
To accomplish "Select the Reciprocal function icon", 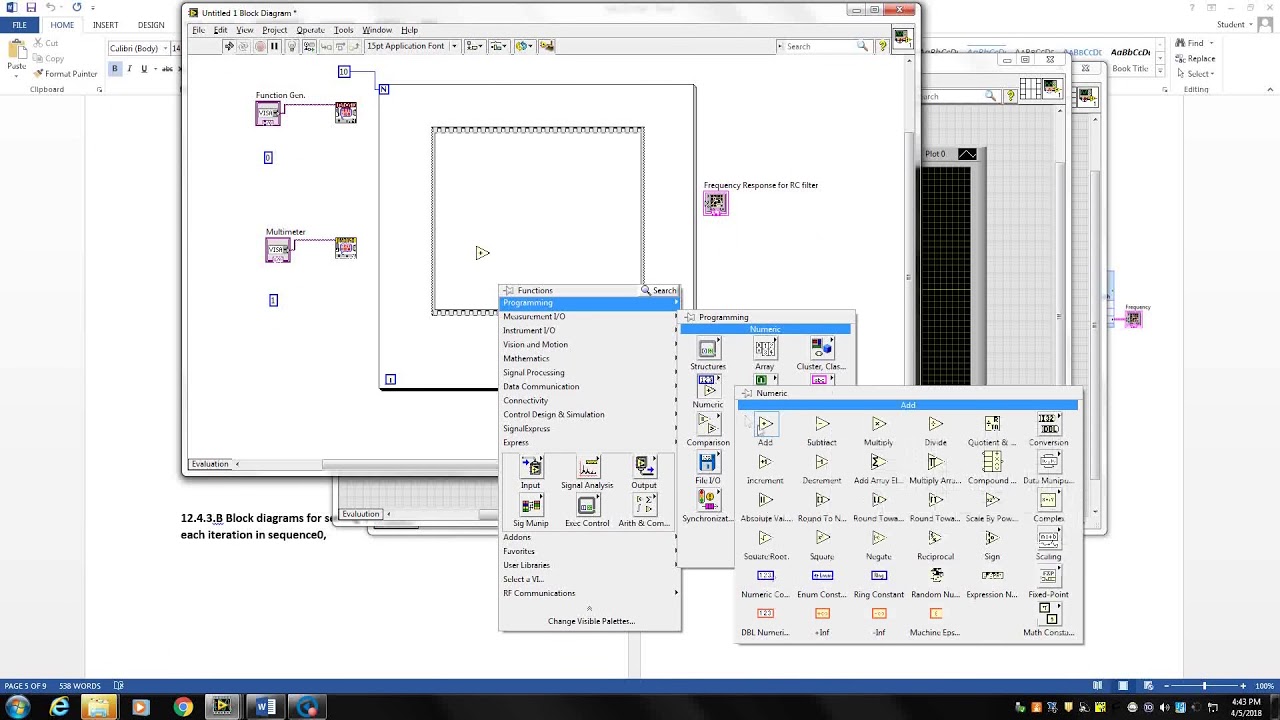I will (936, 538).
